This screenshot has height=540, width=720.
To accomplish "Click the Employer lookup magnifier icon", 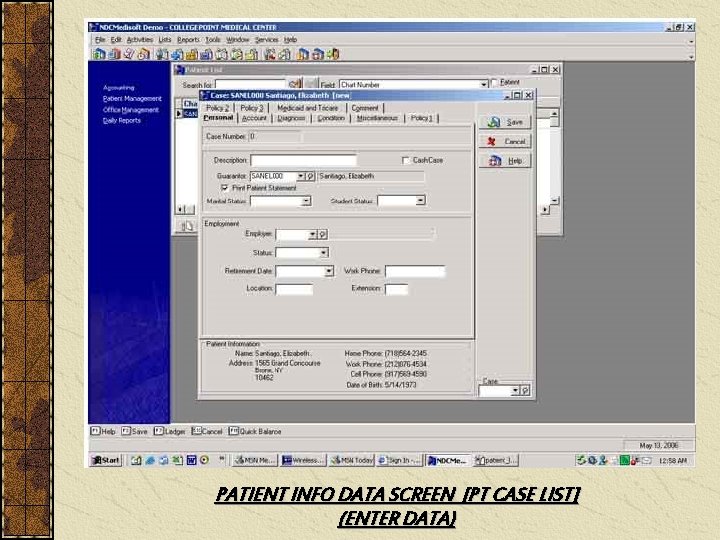I will coord(323,235).
